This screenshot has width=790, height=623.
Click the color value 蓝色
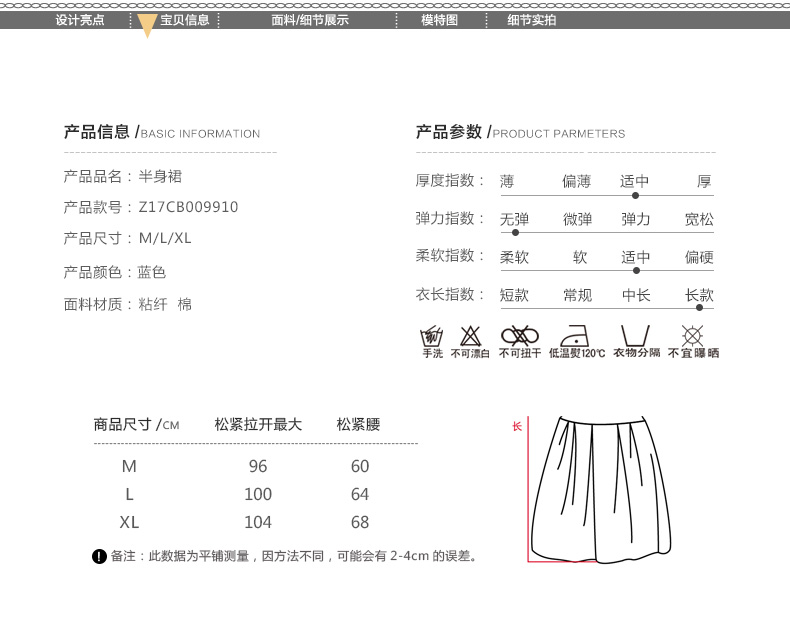pyautogui.click(x=152, y=272)
